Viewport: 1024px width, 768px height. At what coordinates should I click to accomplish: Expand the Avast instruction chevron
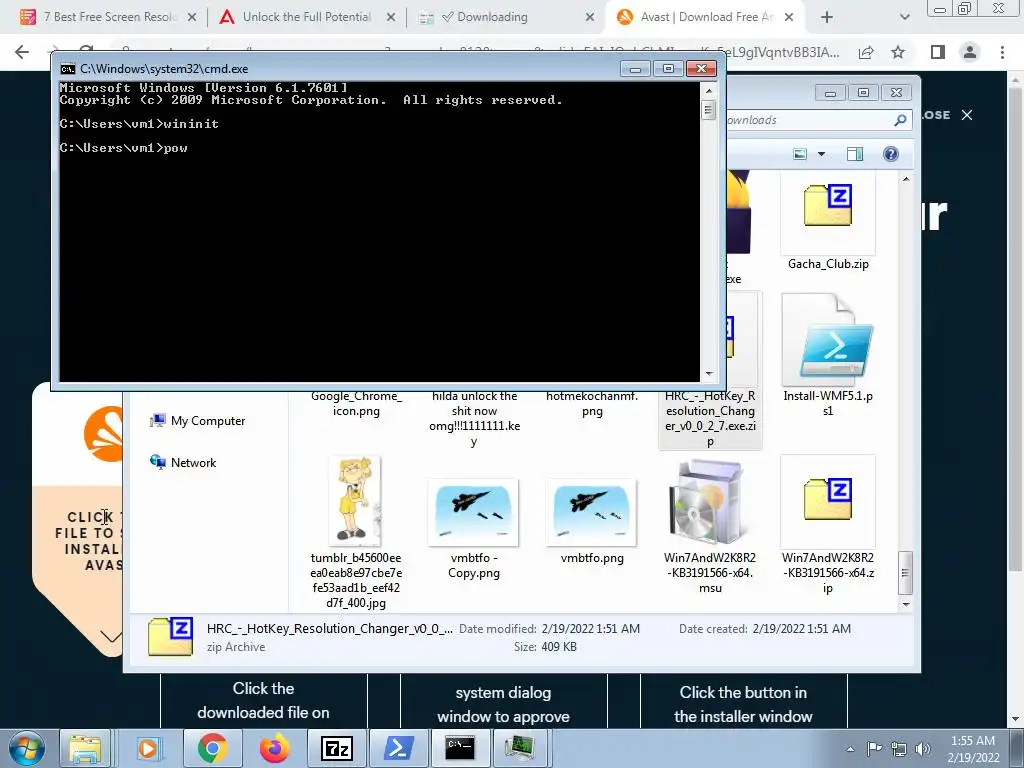[111, 636]
